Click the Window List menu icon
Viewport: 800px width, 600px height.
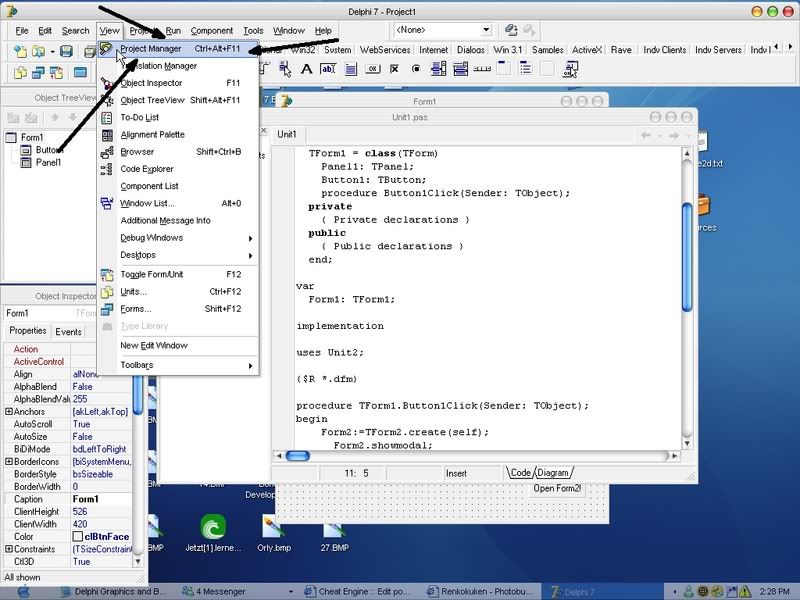click(x=109, y=203)
